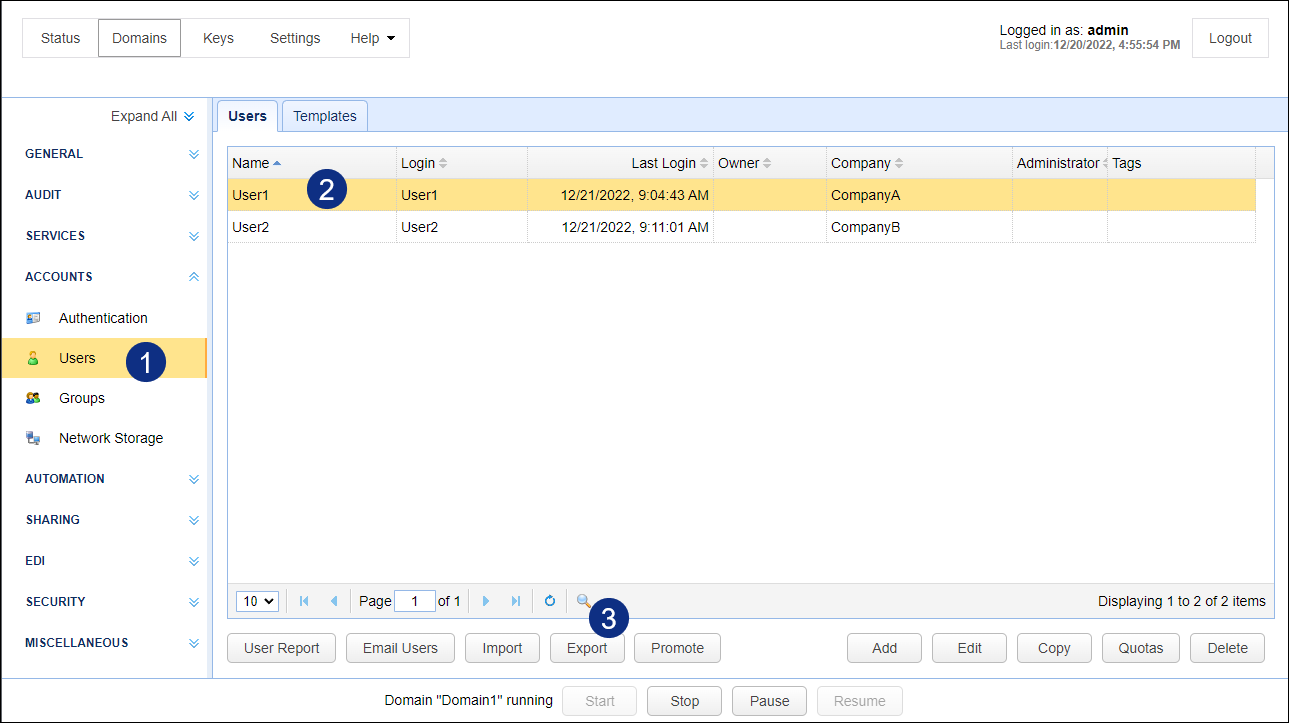
Task: Sort by the Last Login column header
Action: 620,163
